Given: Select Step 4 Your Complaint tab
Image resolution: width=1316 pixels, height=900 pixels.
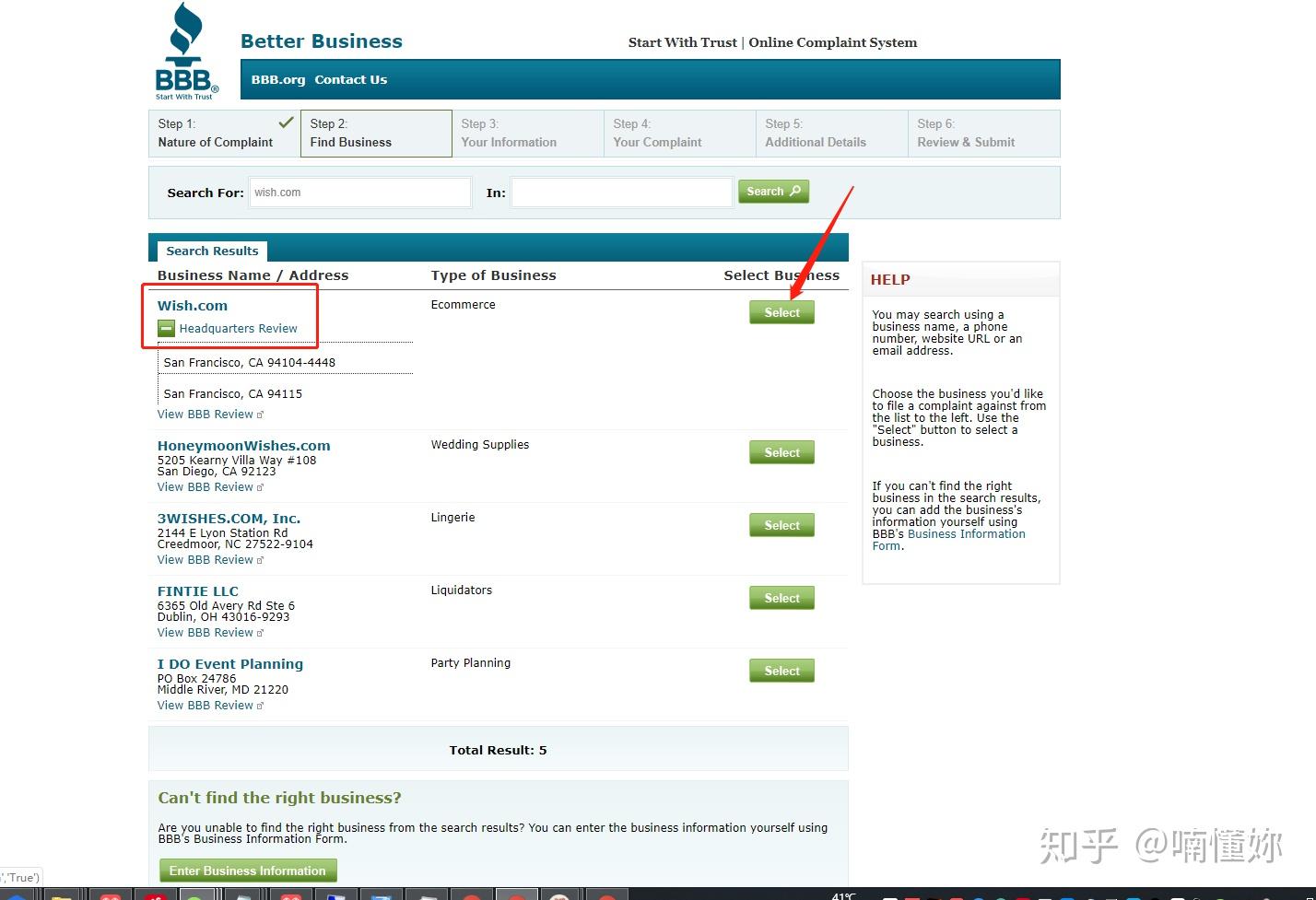Looking at the screenshot, I should coord(680,134).
